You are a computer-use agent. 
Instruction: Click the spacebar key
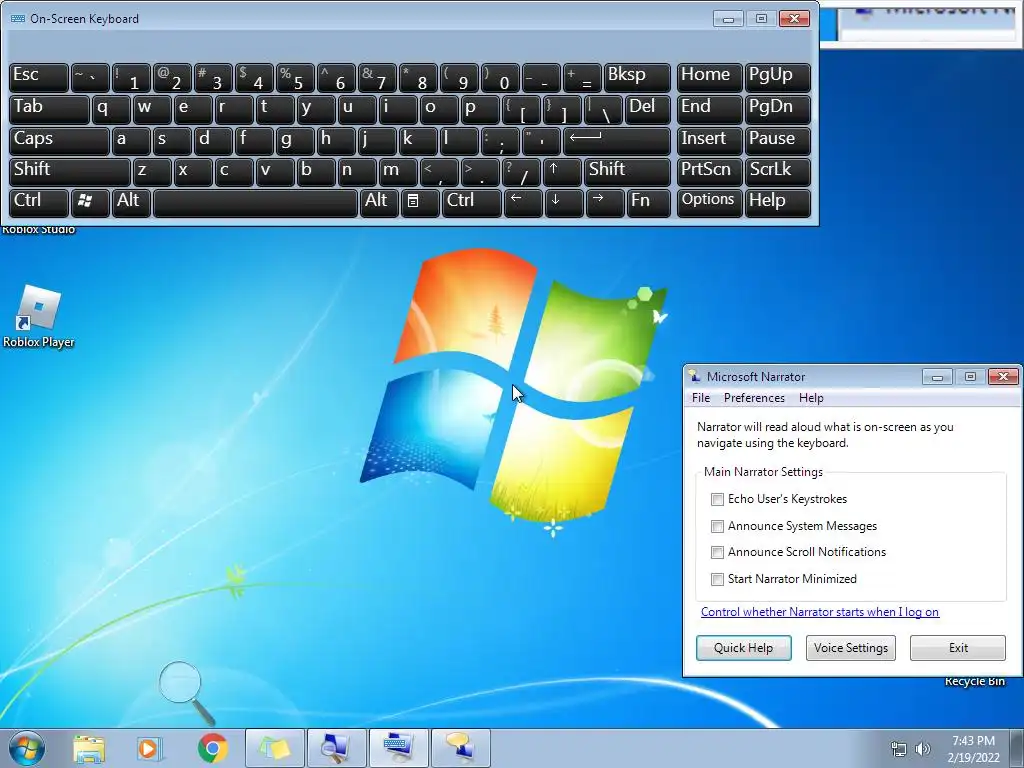coord(255,202)
